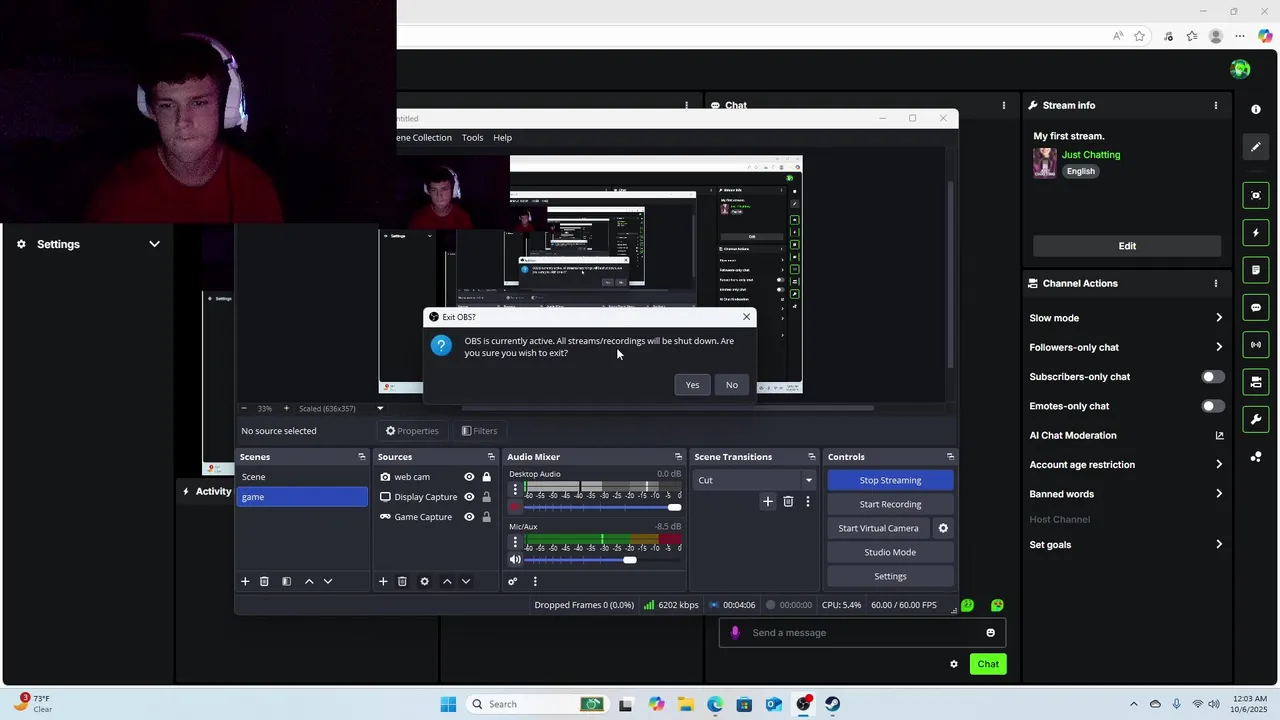Screen dimensions: 1280x720
Task: Select the Scene item in Scenes list
Action: point(302,477)
